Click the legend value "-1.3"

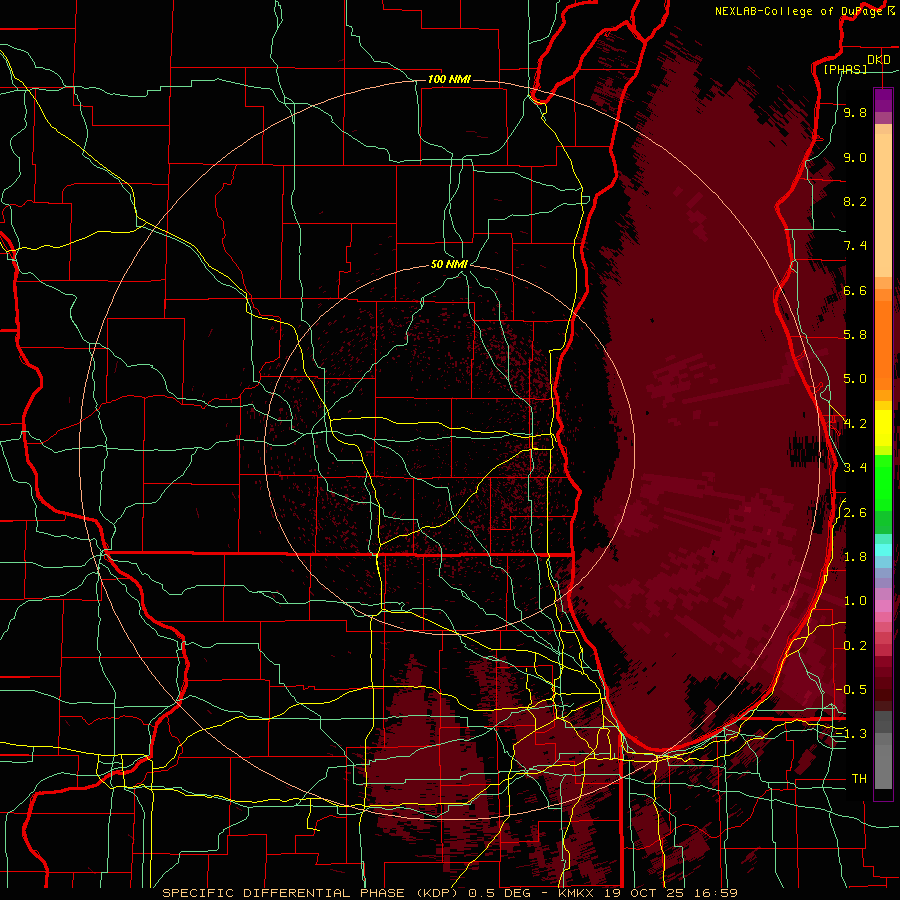(852, 734)
